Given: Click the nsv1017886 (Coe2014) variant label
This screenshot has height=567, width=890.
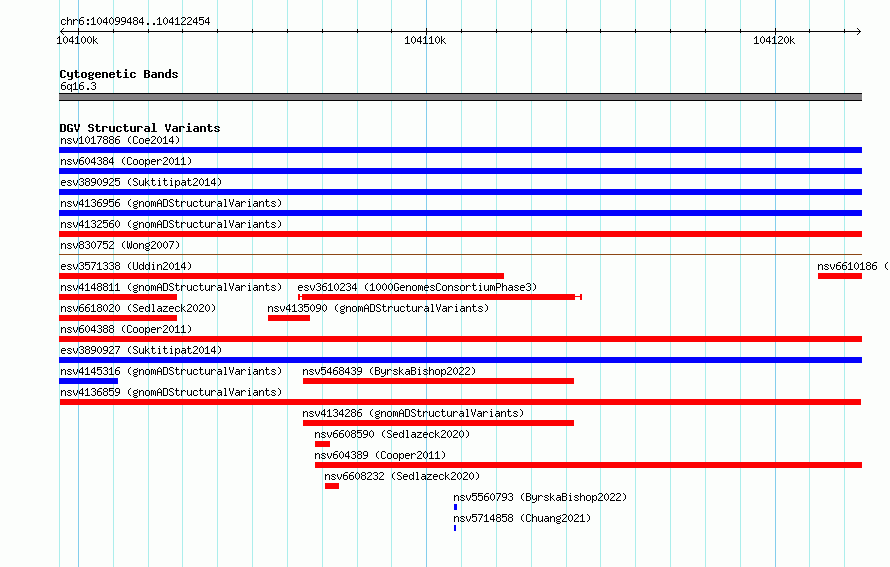Looking at the screenshot, I should (x=120, y=140).
